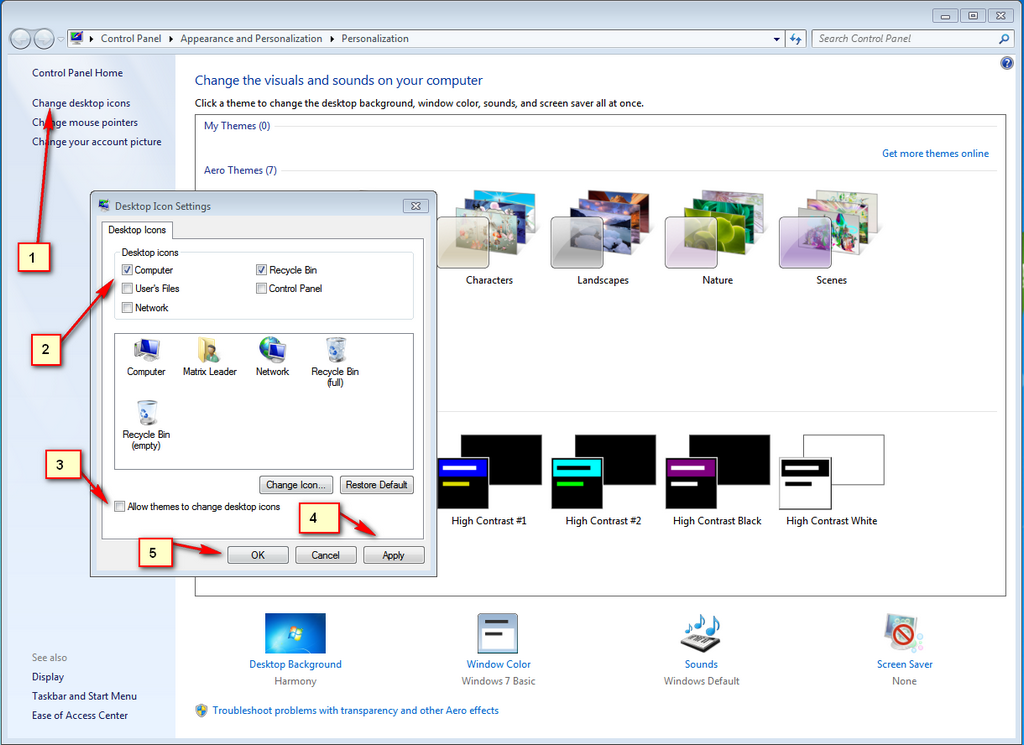
Task: Click the help question mark icon
Action: (x=1006, y=63)
